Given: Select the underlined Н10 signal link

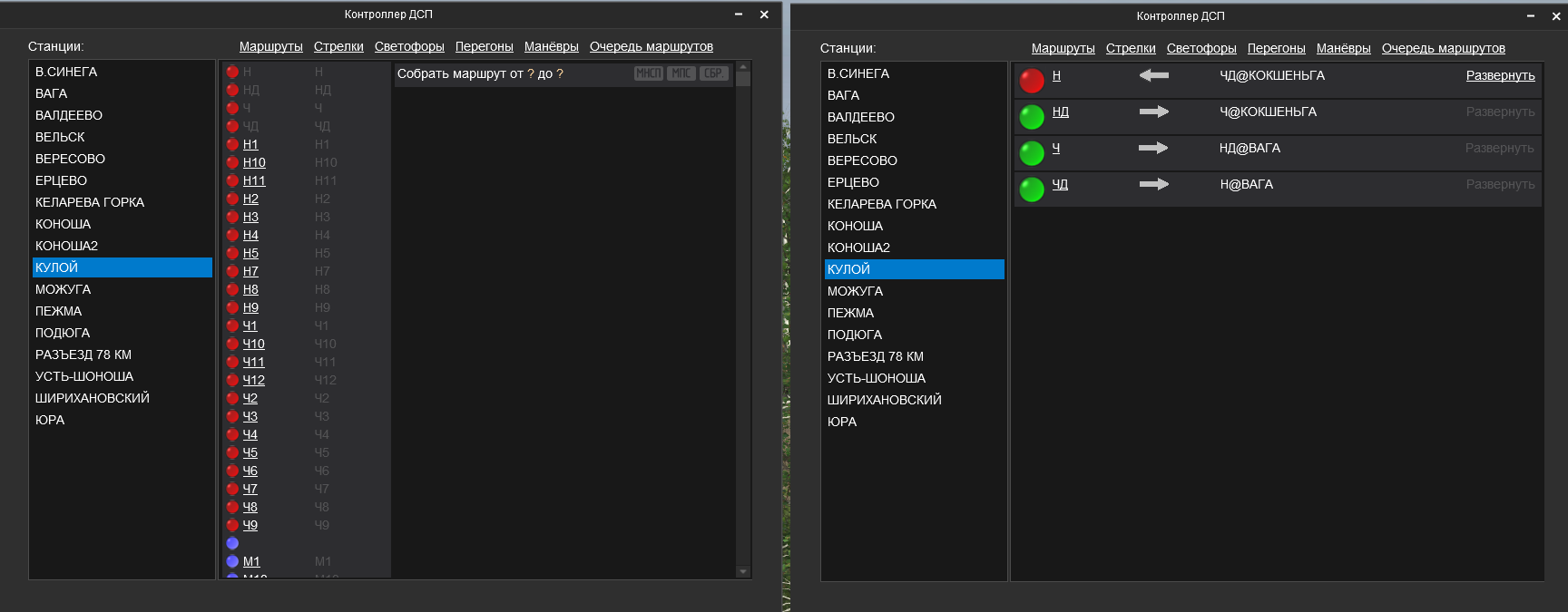Looking at the screenshot, I should (254, 162).
